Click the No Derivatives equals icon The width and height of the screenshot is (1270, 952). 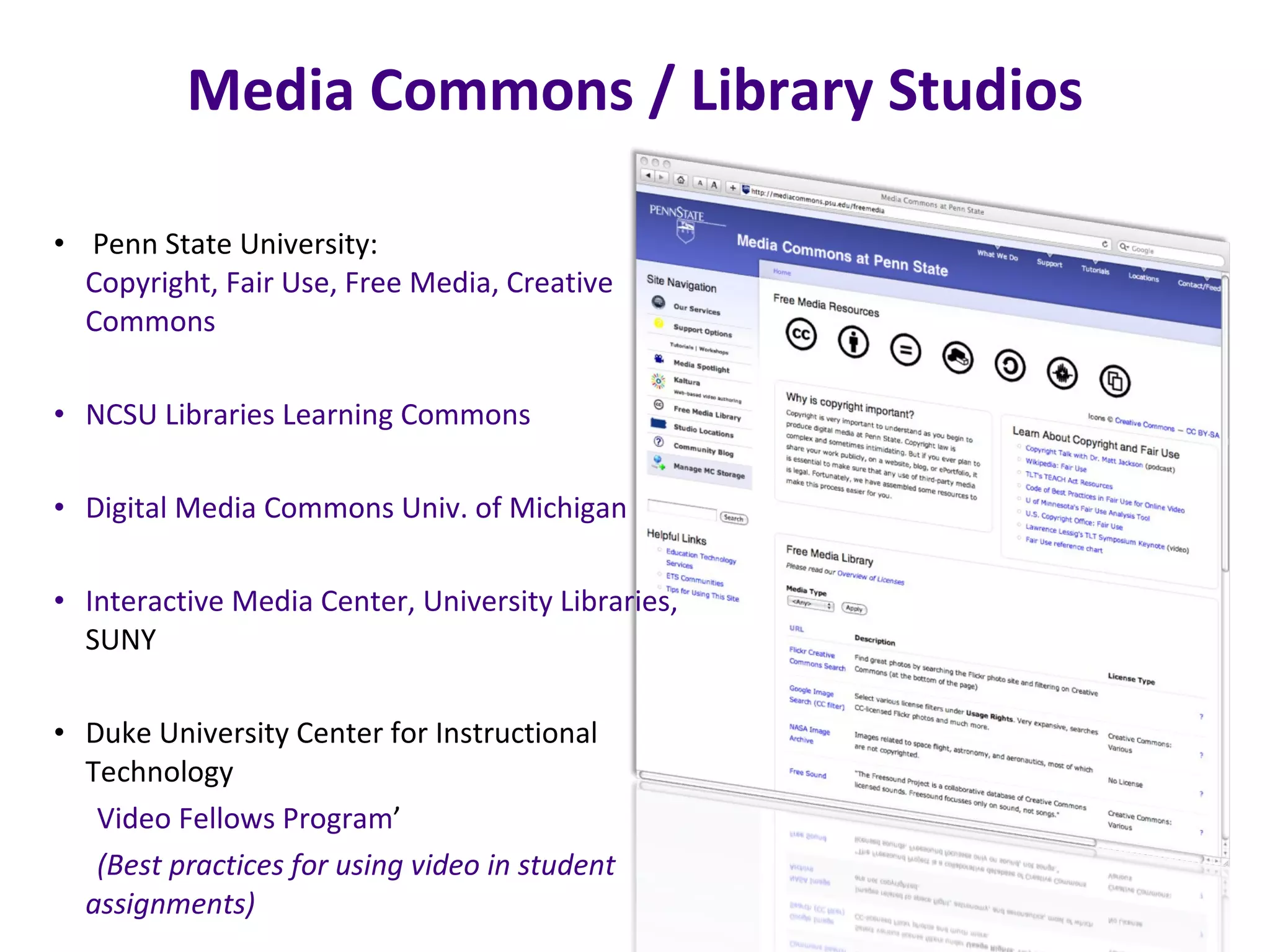905,350
